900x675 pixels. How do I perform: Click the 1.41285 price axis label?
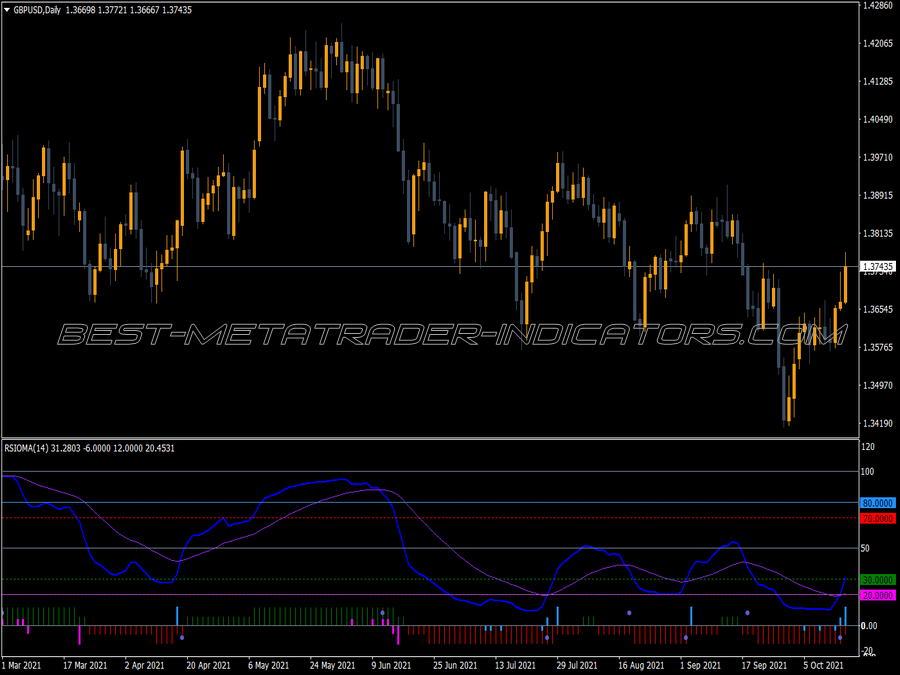coord(878,82)
